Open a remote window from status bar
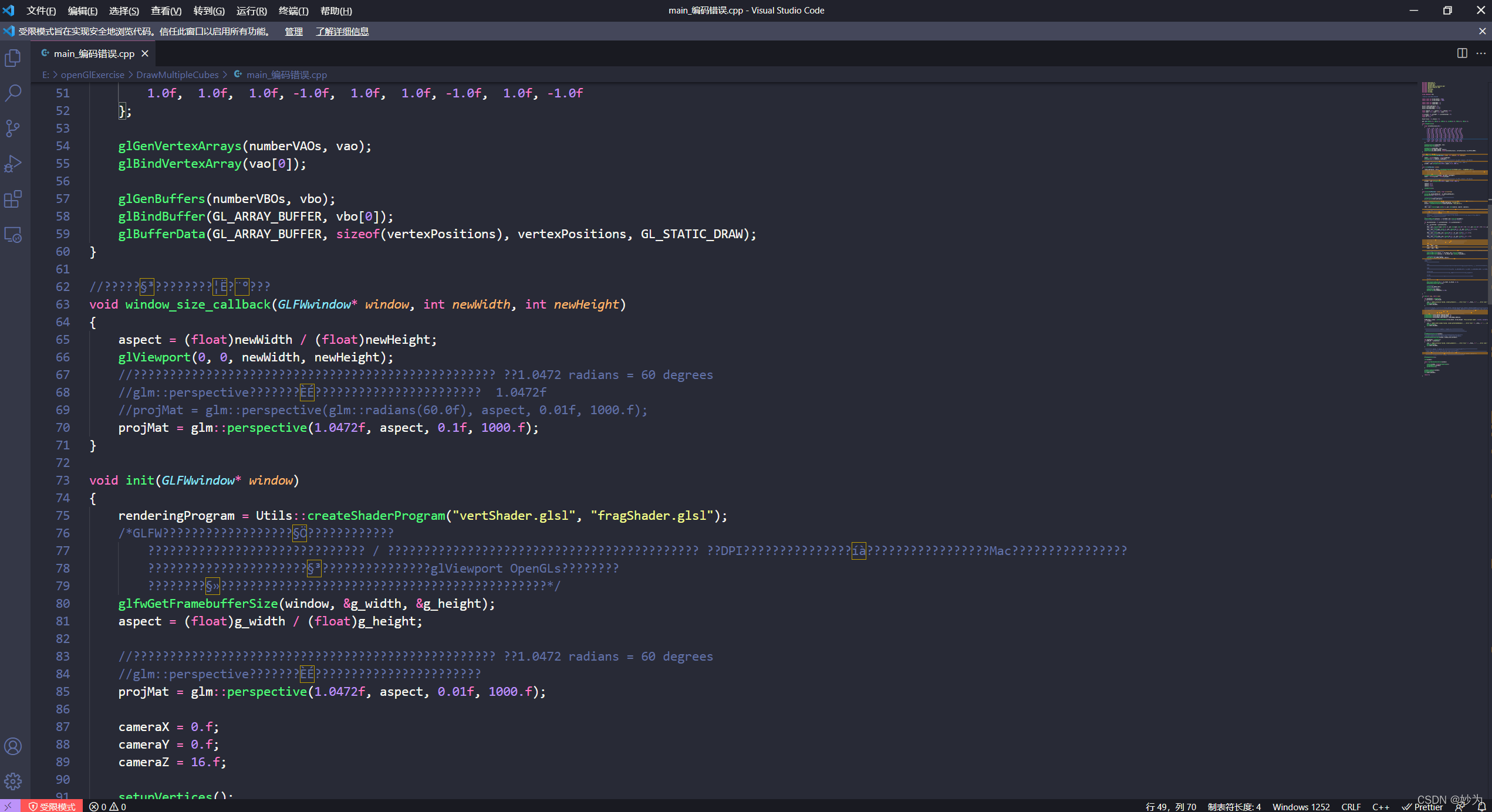1492x812 pixels. [x=9, y=806]
